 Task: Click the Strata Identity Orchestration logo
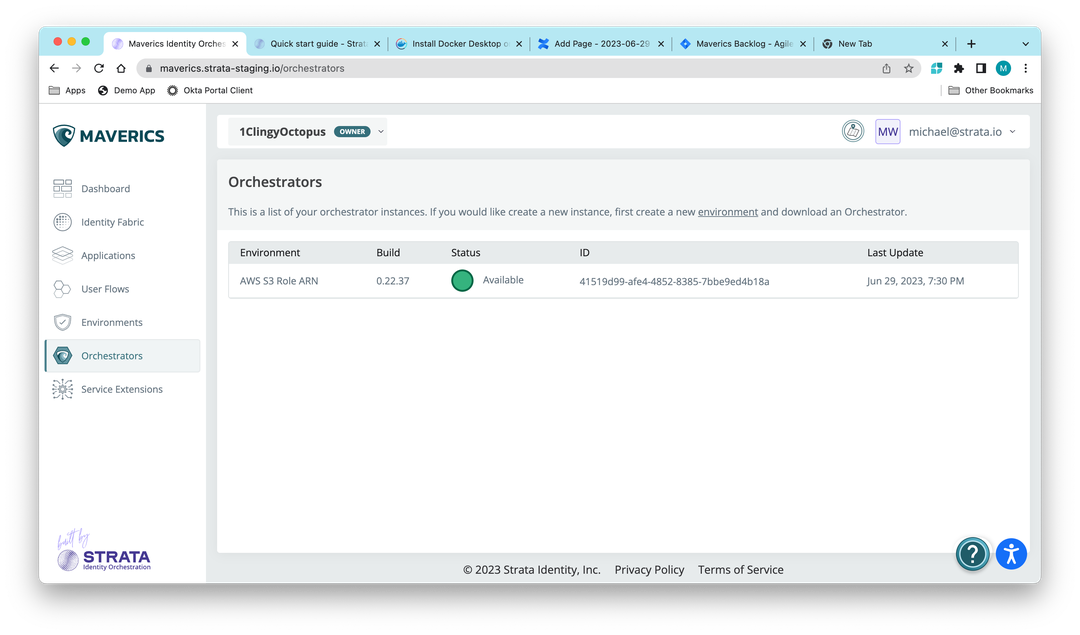coord(104,551)
